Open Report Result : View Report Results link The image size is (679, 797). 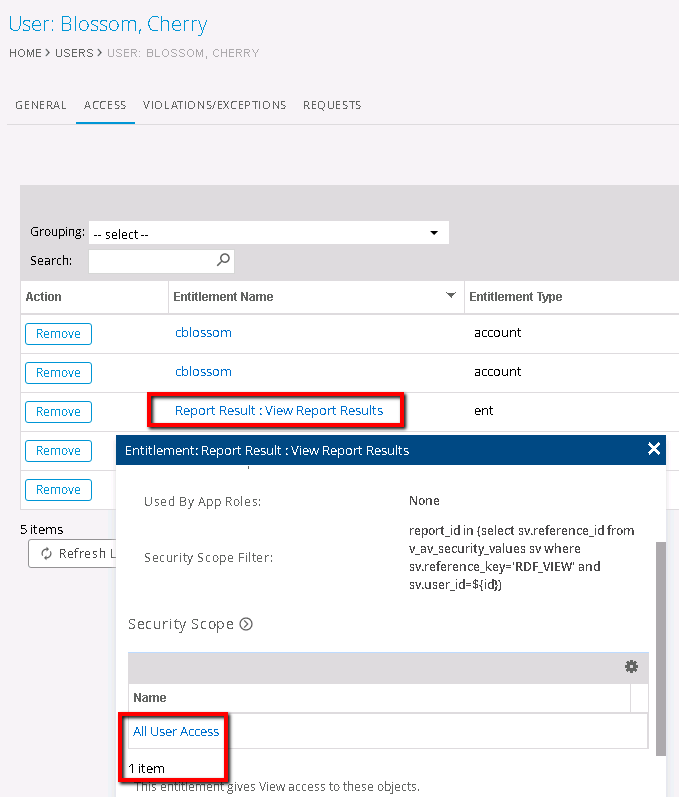[x=278, y=410]
